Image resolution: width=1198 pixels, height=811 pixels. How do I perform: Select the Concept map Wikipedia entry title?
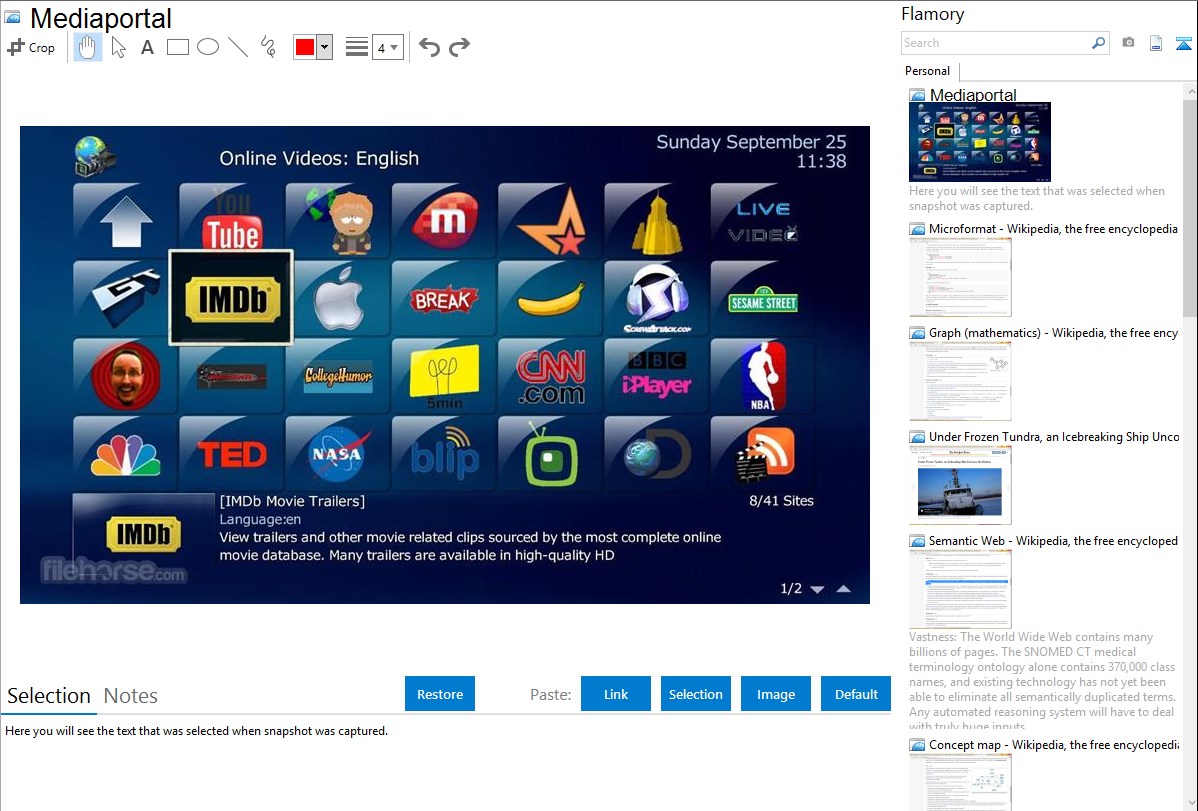pyautogui.click(x=1053, y=745)
